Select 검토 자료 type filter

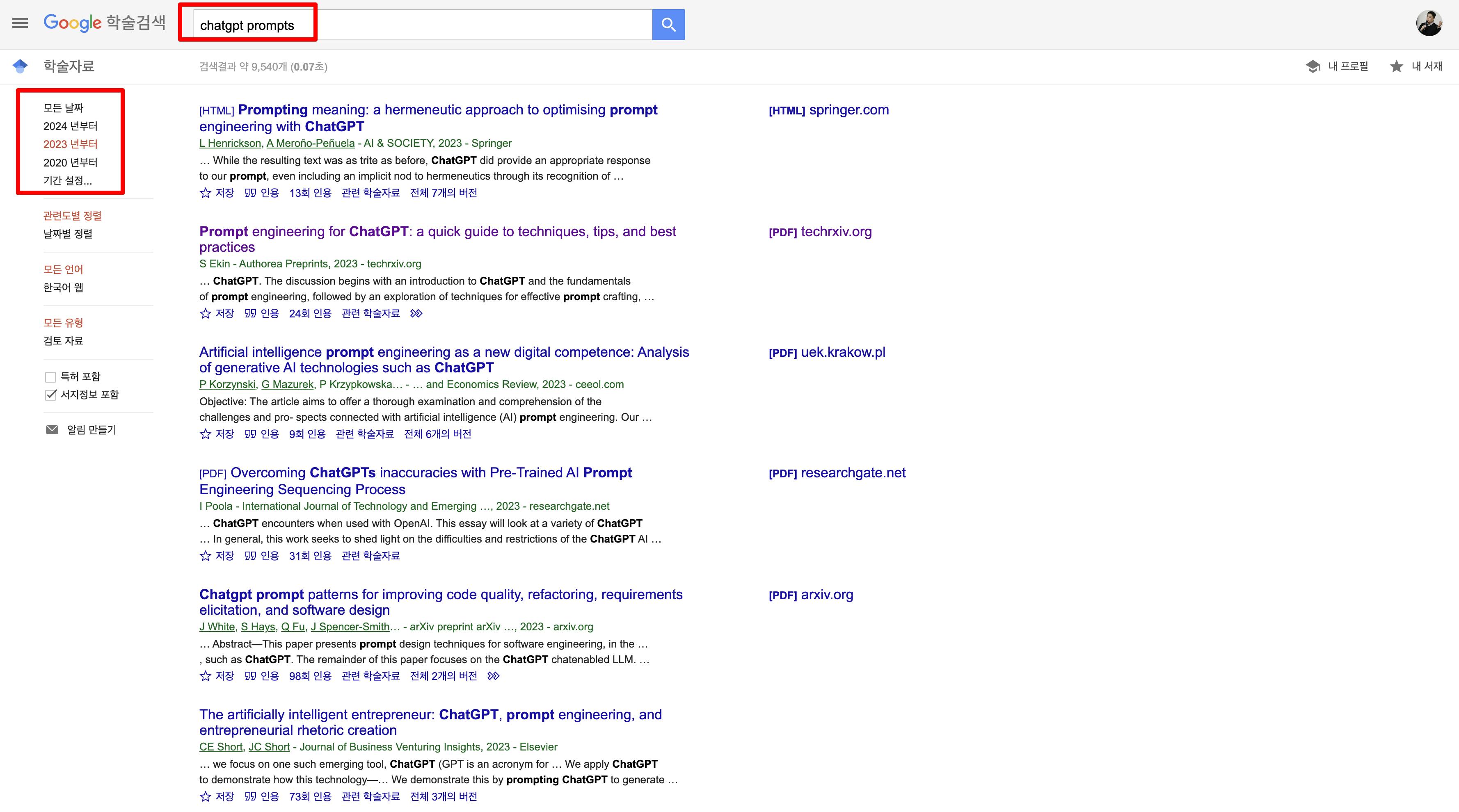[x=64, y=341]
